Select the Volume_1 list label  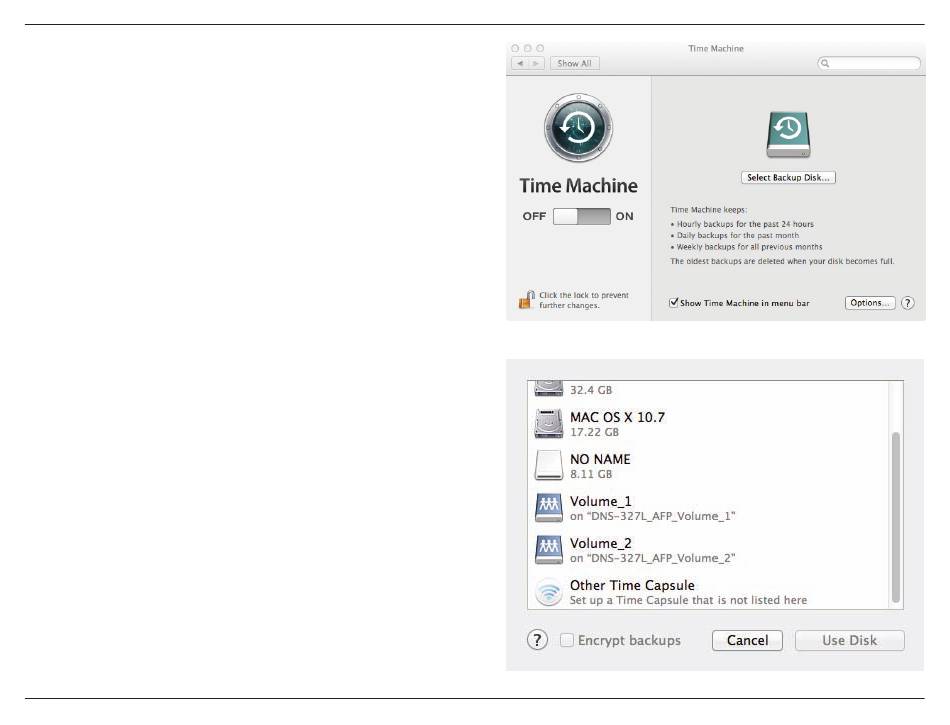pos(600,501)
